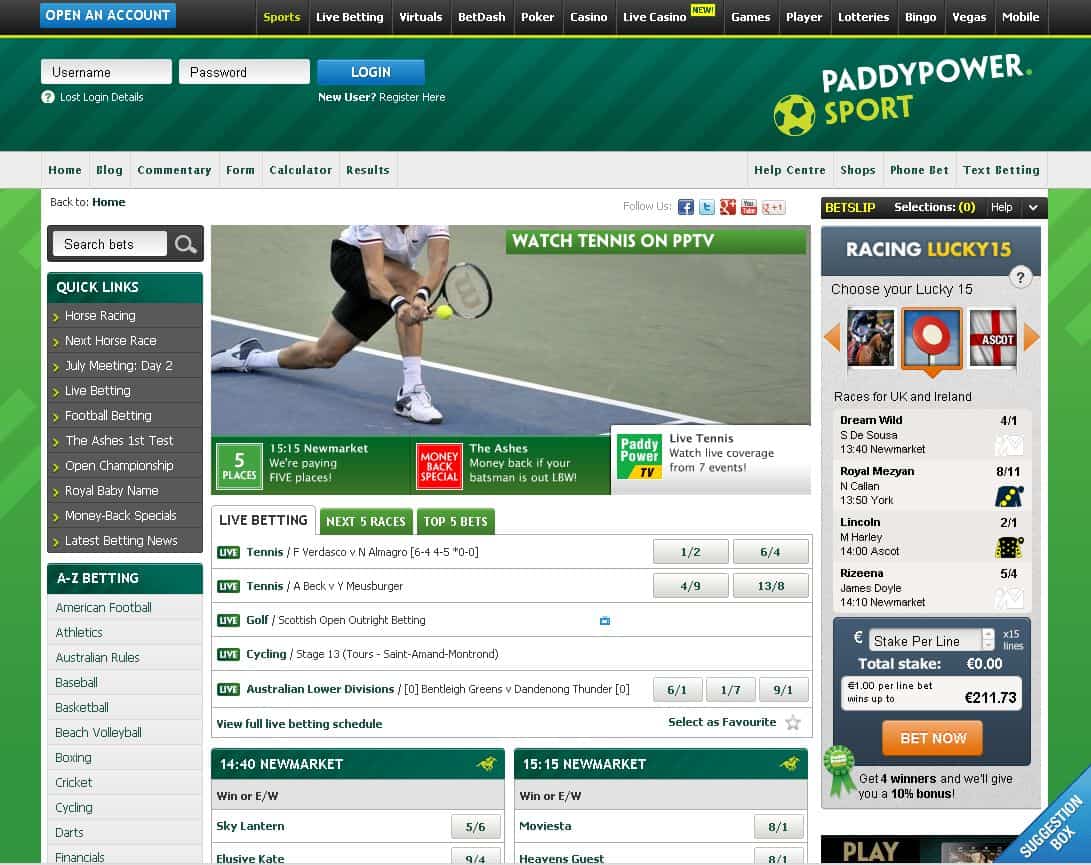Click the Open An Account button

pos(108,15)
